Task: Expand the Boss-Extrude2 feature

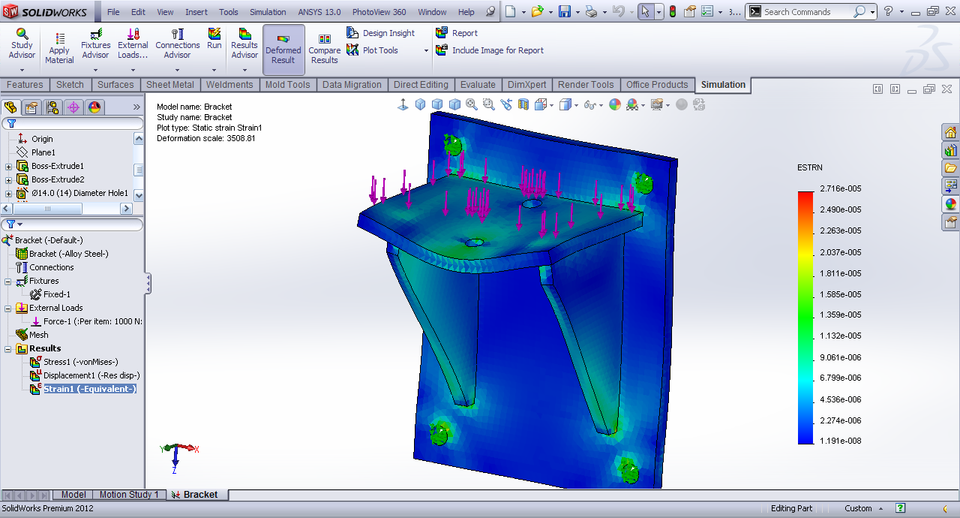Action: click(8, 179)
